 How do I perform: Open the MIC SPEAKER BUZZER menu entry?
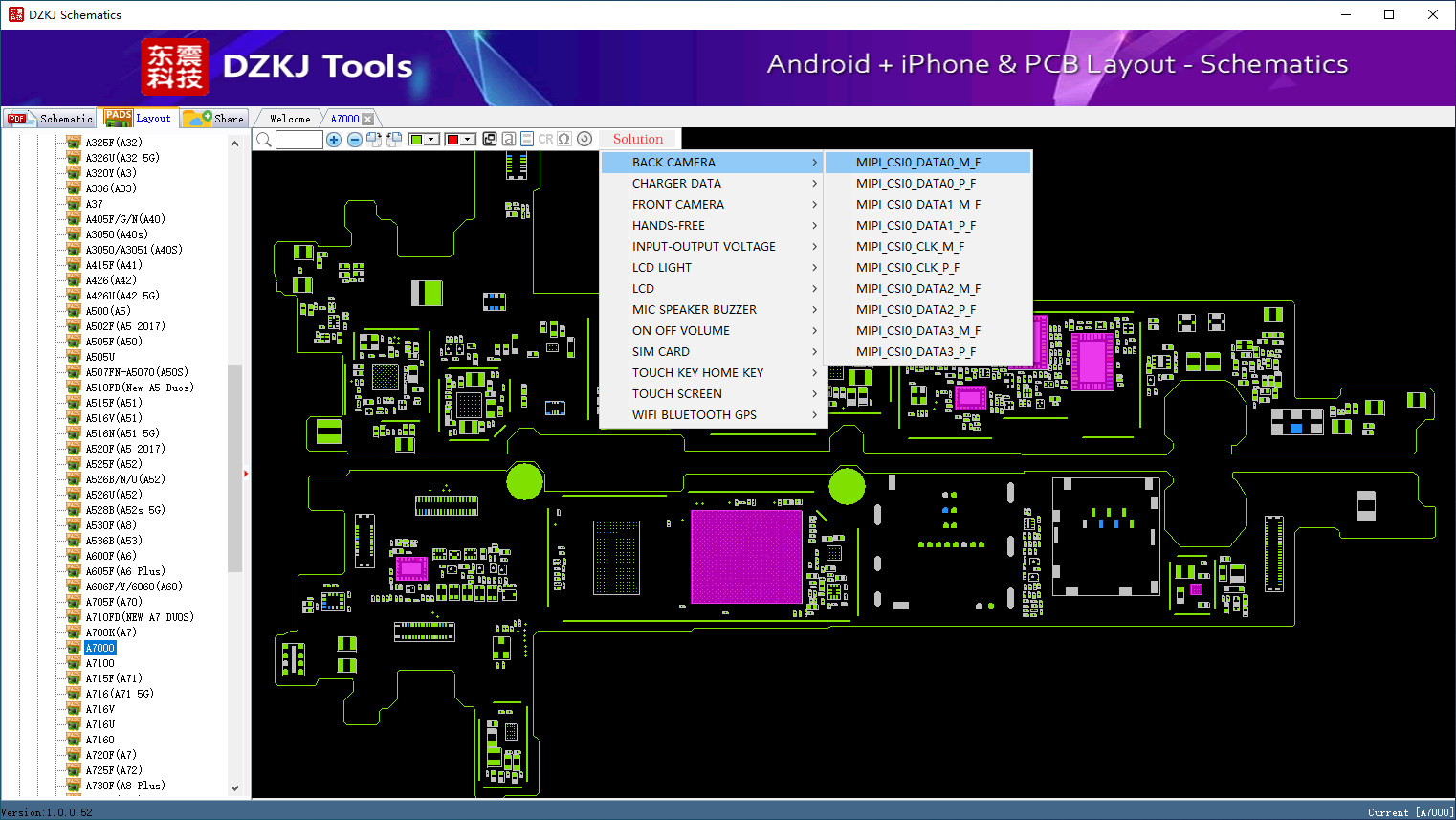711,310
